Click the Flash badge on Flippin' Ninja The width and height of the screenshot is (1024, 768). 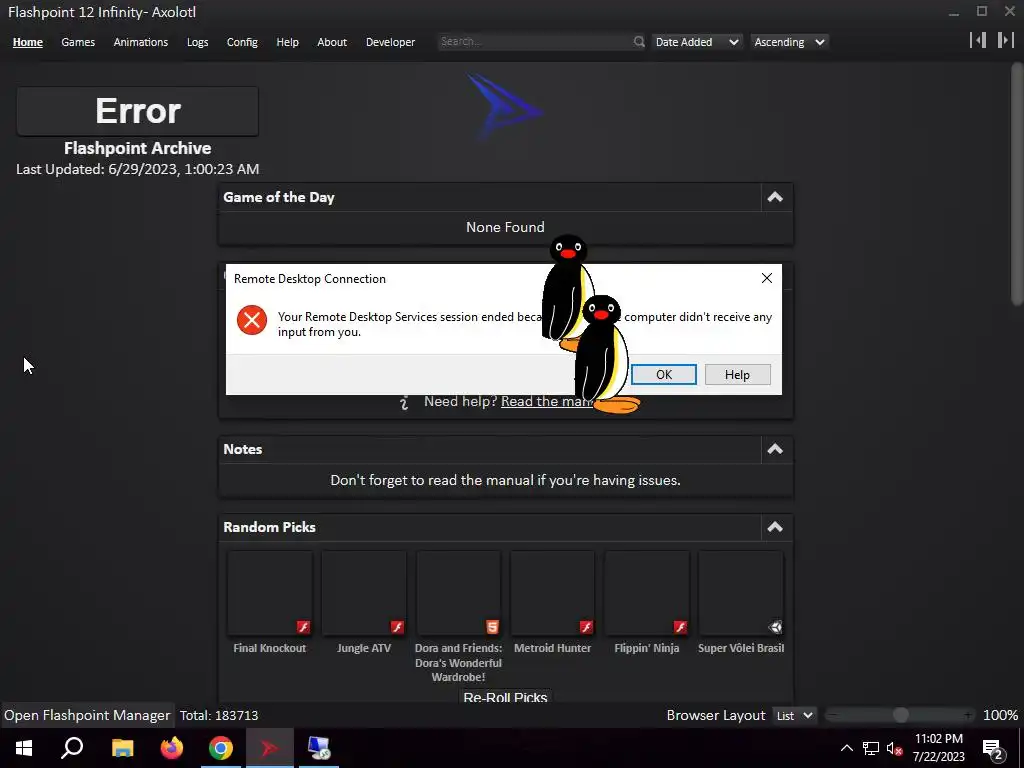pyautogui.click(x=680, y=627)
